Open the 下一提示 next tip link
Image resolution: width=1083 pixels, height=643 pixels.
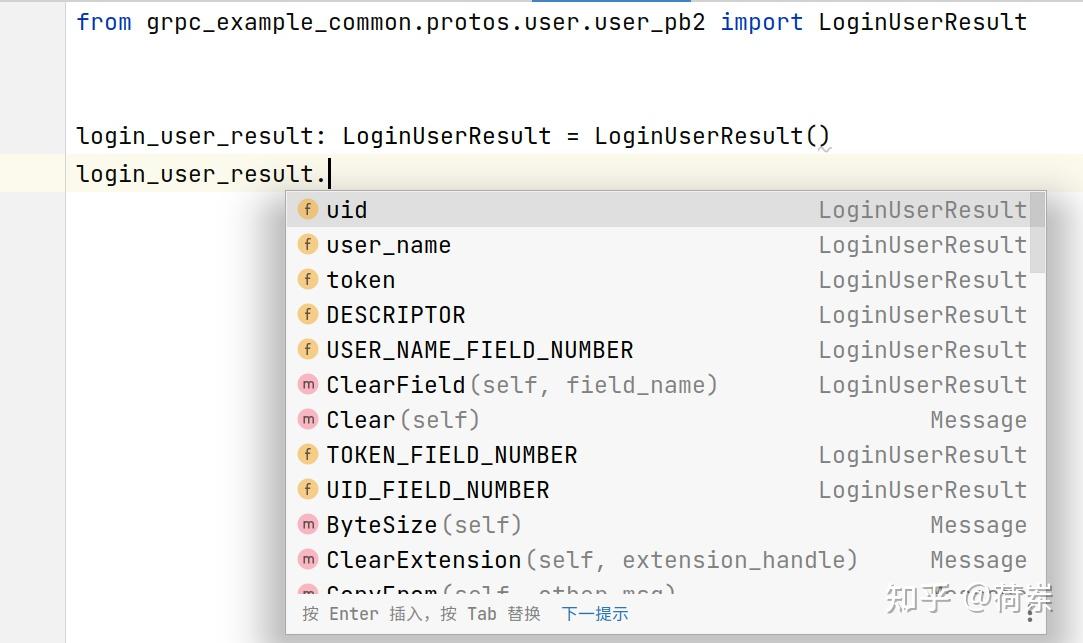pyautogui.click(x=595, y=614)
